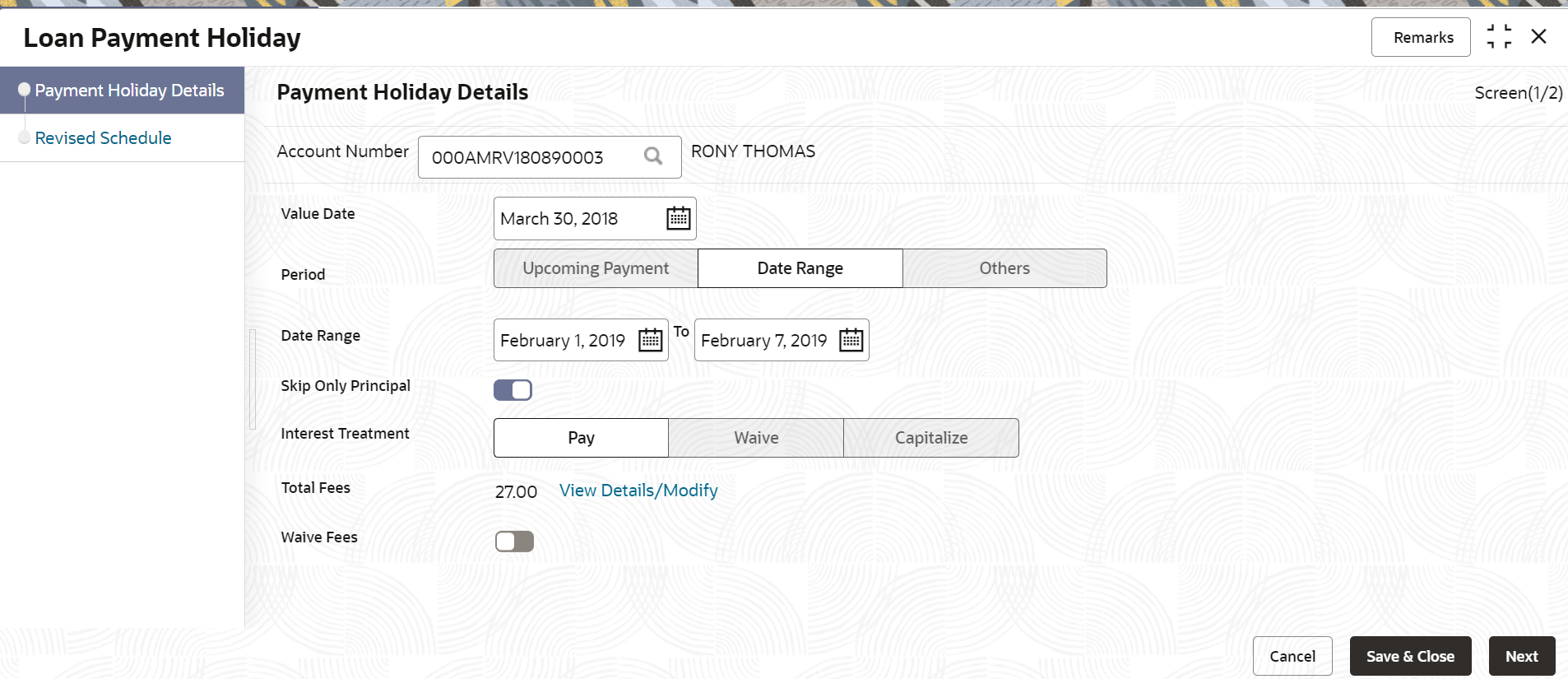Set interest treatment to Pay
This screenshot has width=1568, height=679.
pos(581,438)
